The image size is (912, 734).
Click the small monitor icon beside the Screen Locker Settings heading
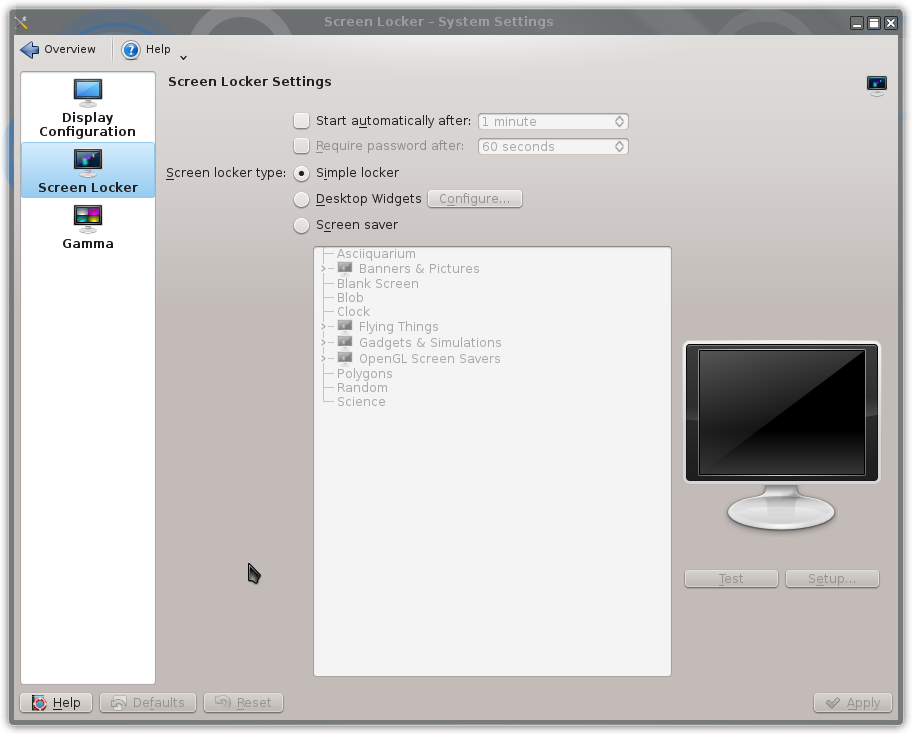(877, 85)
